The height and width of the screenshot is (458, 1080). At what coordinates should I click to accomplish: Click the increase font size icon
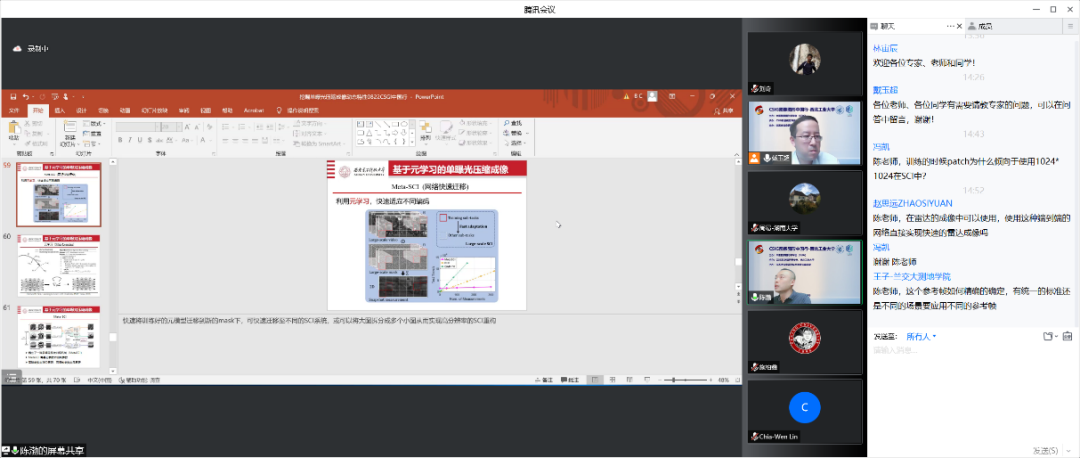point(188,127)
